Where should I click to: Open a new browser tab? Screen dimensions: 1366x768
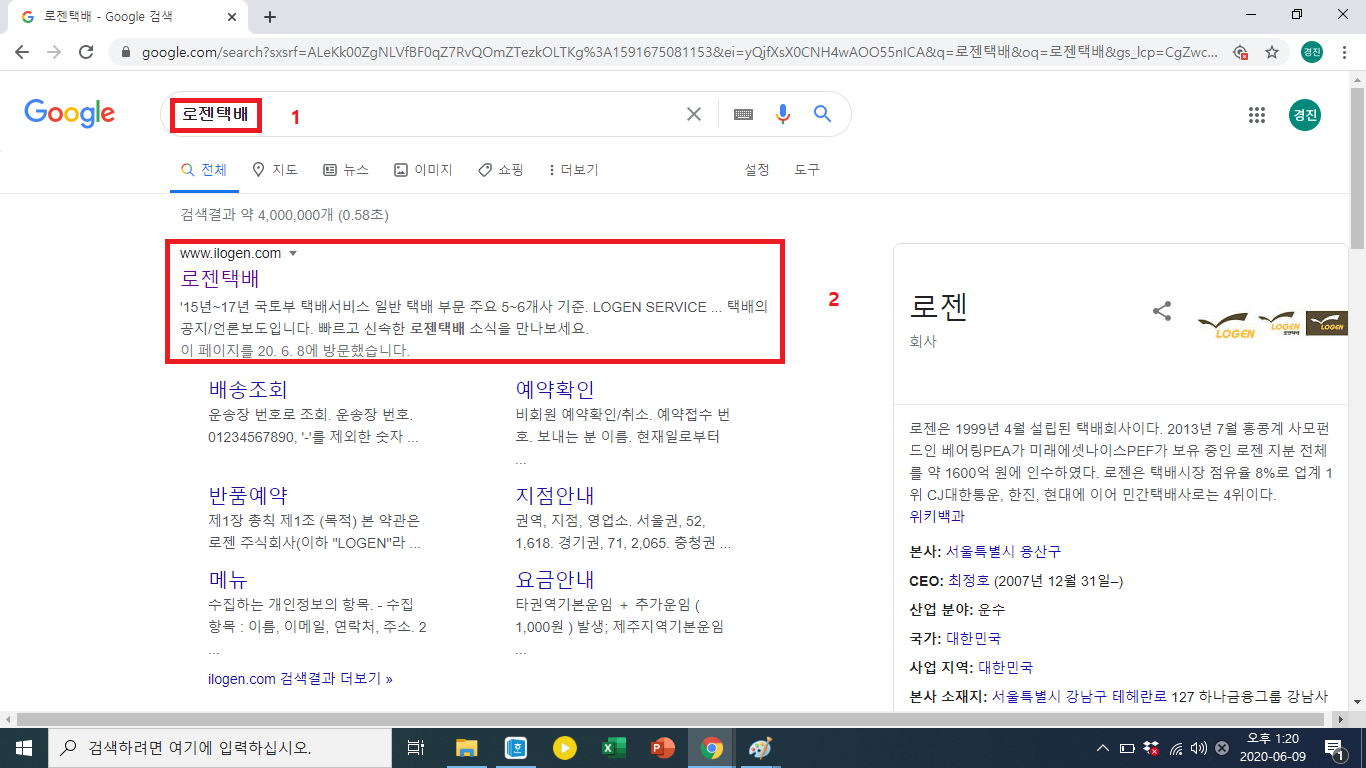tap(270, 17)
